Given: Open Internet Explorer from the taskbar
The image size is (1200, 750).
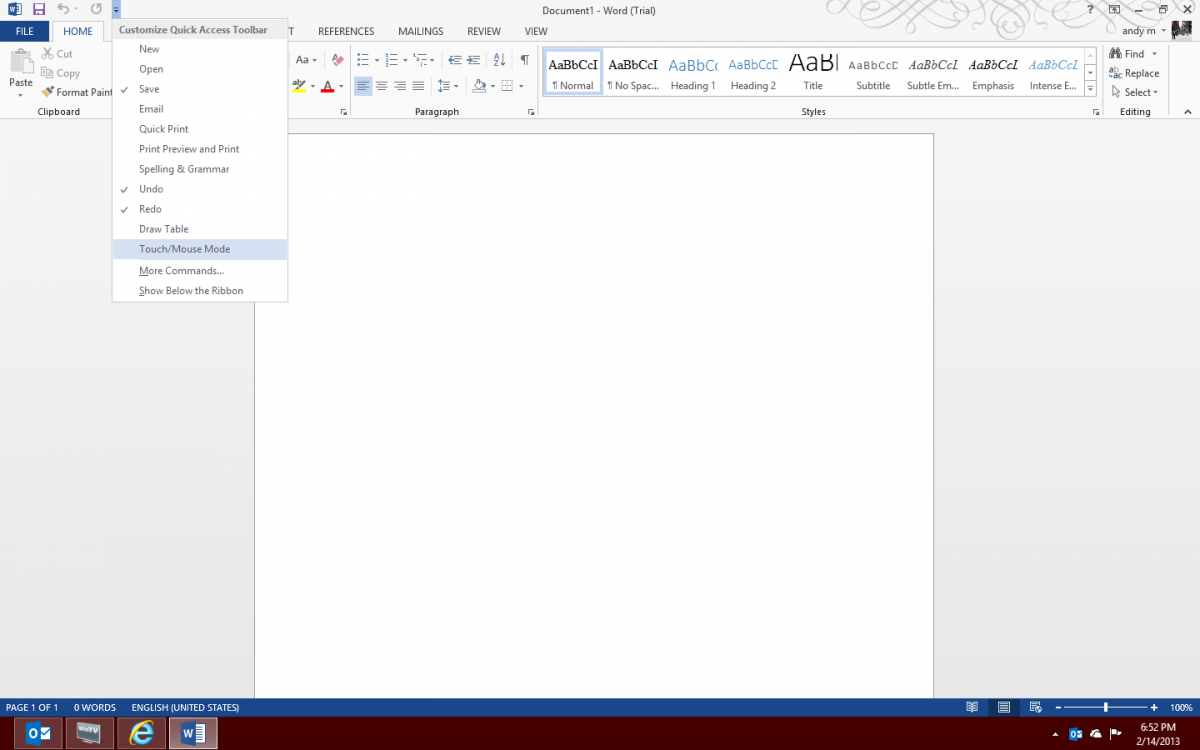Looking at the screenshot, I should point(141,734).
